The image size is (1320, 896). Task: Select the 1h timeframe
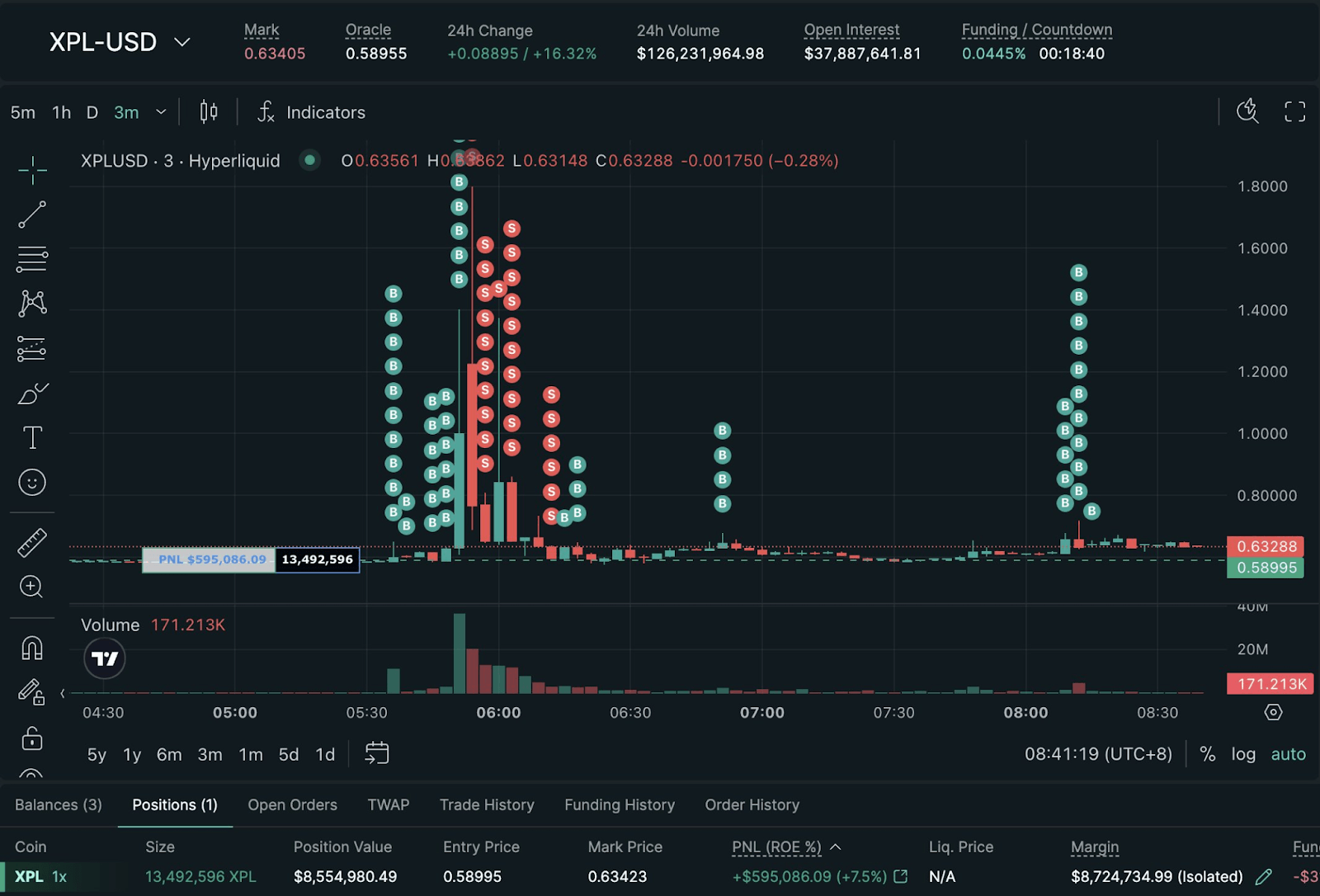pyautogui.click(x=62, y=112)
